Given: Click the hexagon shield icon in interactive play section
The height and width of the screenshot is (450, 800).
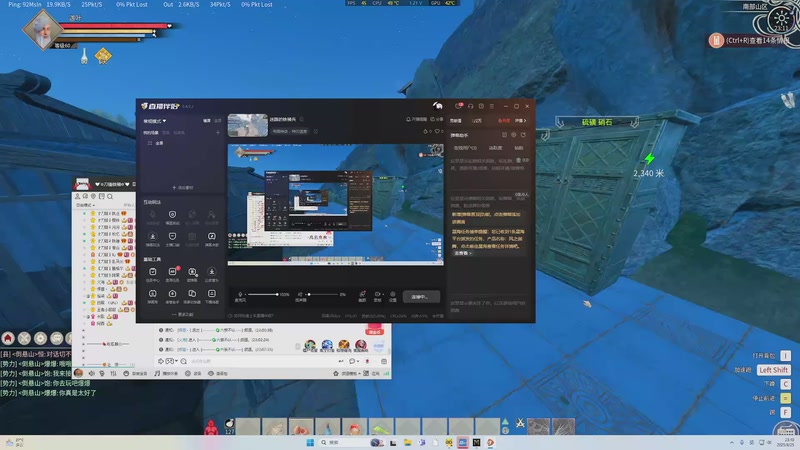Looking at the screenshot, I should click(x=172, y=214).
